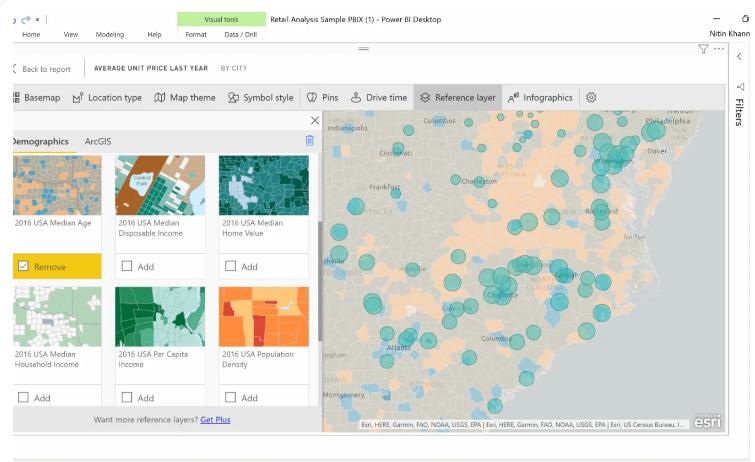Image resolution: width=755 pixels, height=462 pixels.
Task: Select 2016 USA Population Density thumbnail
Action: coord(264,317)
